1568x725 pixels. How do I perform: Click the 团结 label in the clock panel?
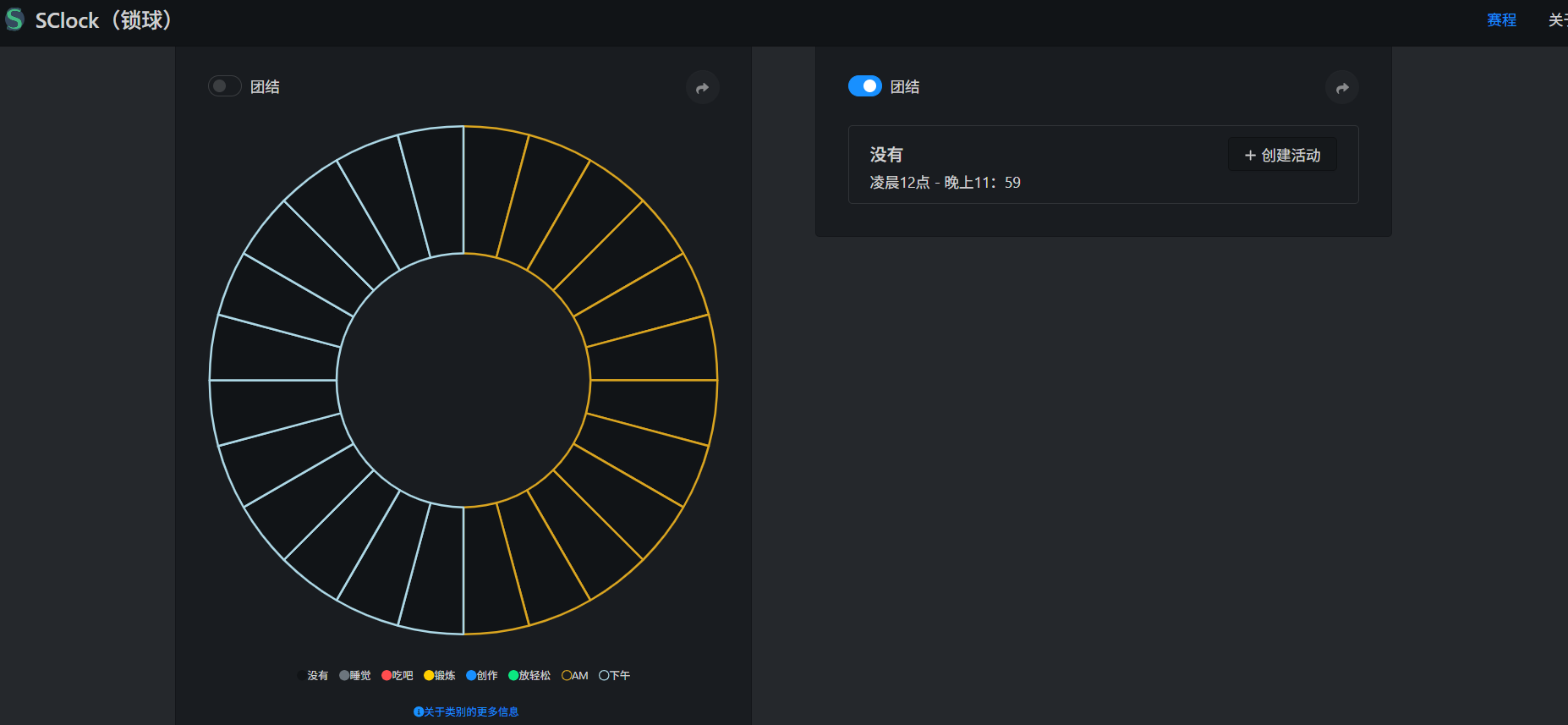click(265, 87)
